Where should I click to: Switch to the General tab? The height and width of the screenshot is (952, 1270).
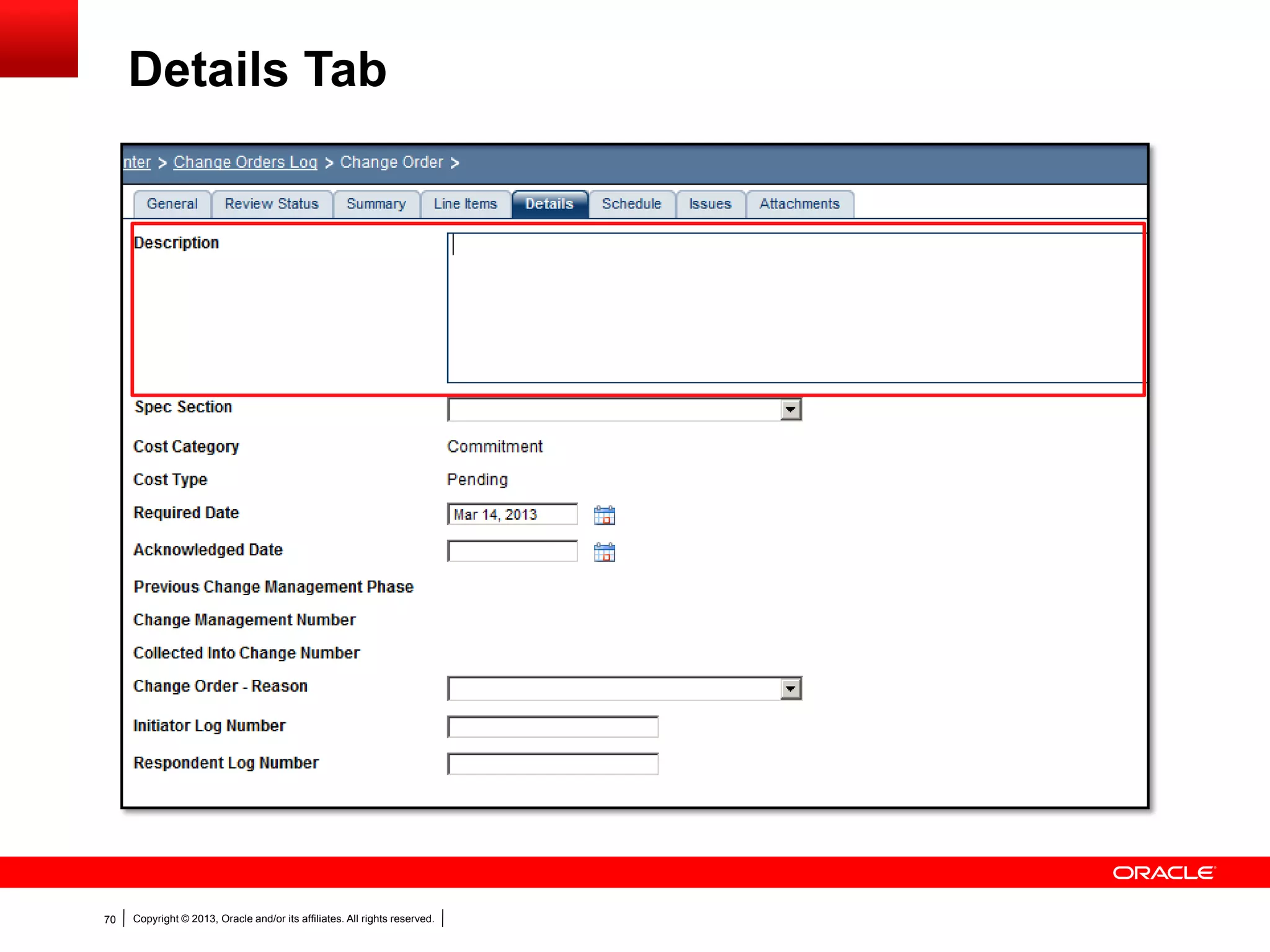[x=172, y=204]
